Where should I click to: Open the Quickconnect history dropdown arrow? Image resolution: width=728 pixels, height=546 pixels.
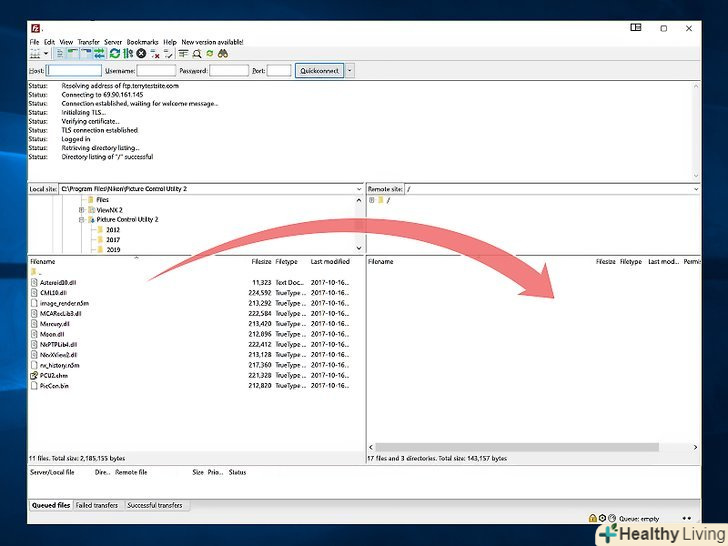click(350, 71)
